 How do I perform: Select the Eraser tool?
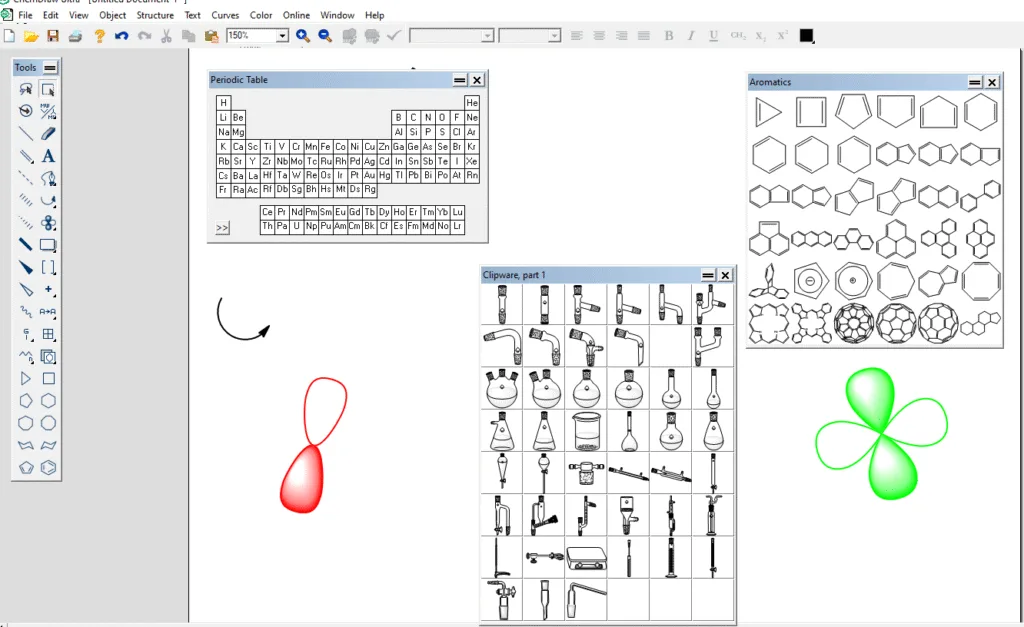pyautogui.click(x=48, y=133)
